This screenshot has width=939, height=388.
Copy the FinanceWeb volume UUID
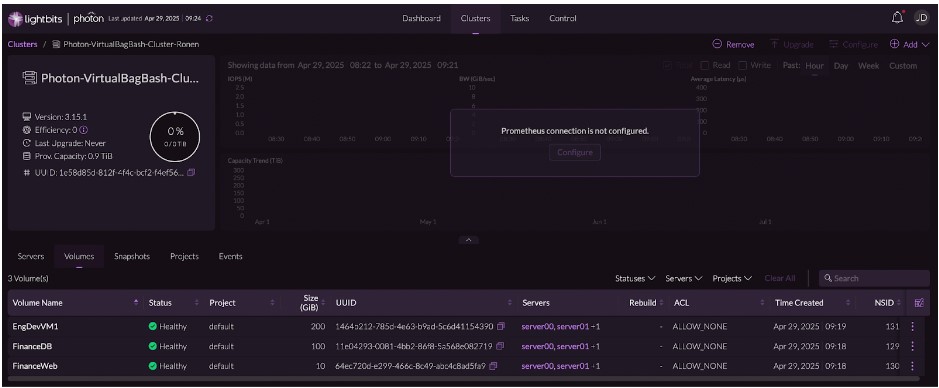pyautogui.click(x=493, y=366)
